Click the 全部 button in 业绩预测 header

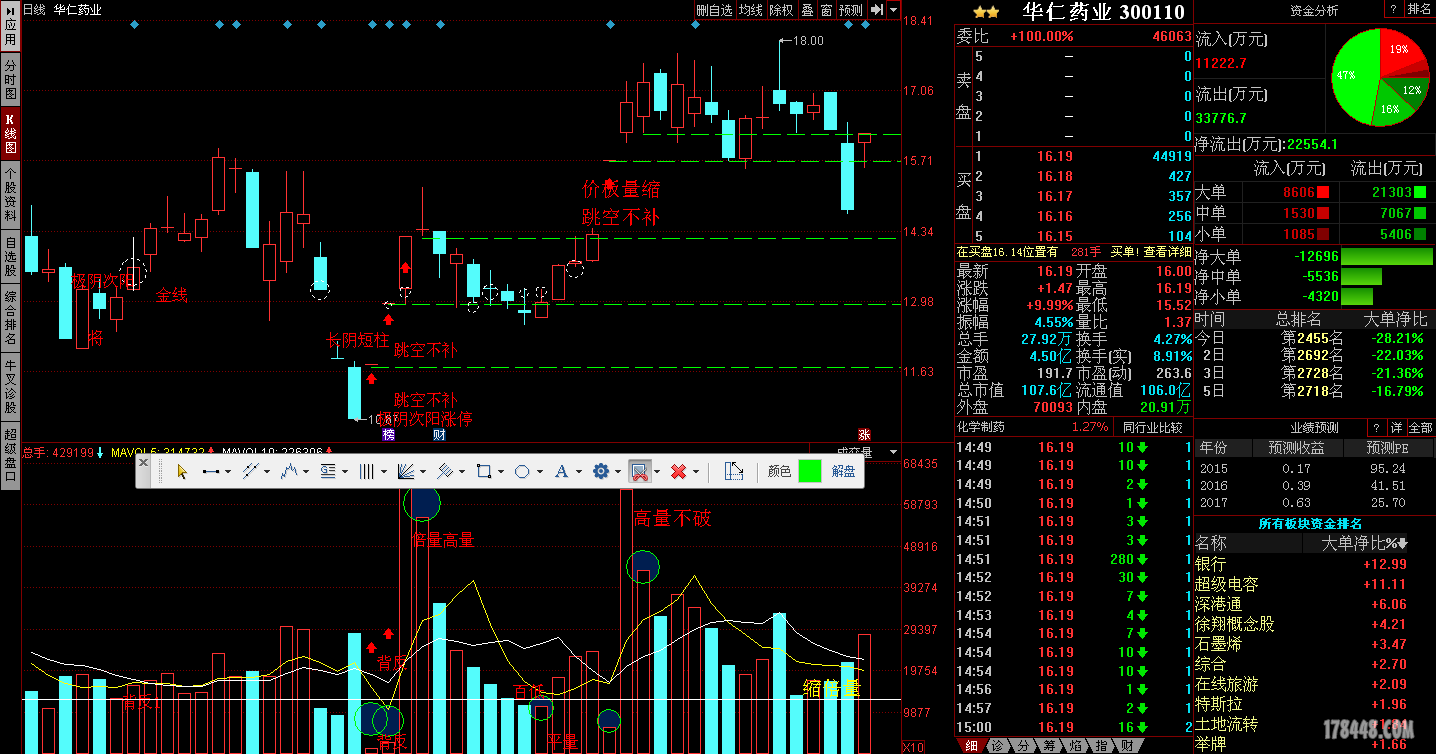tap(1420, 427)
